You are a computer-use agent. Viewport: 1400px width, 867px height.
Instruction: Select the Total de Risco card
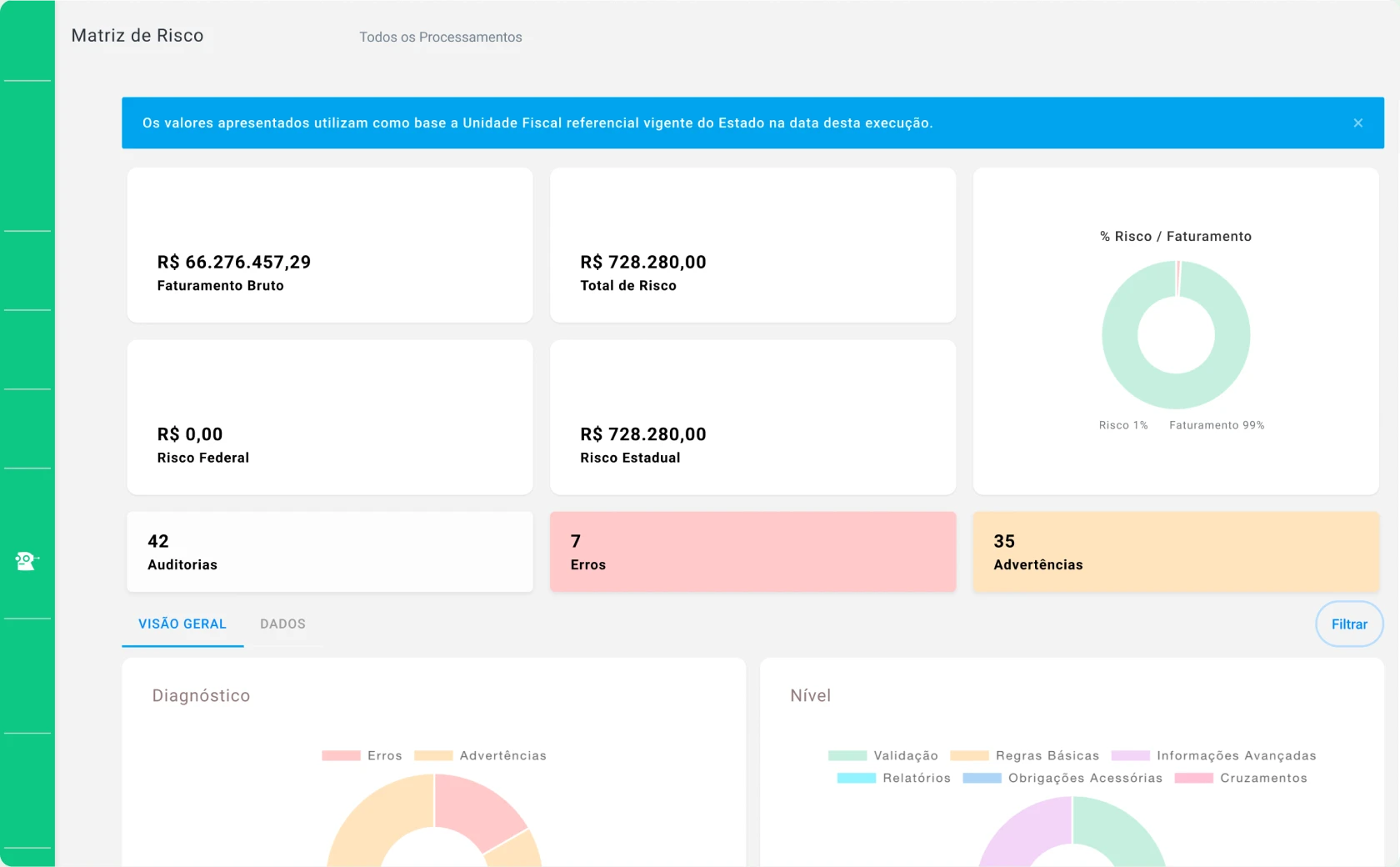tap(752, 245)
